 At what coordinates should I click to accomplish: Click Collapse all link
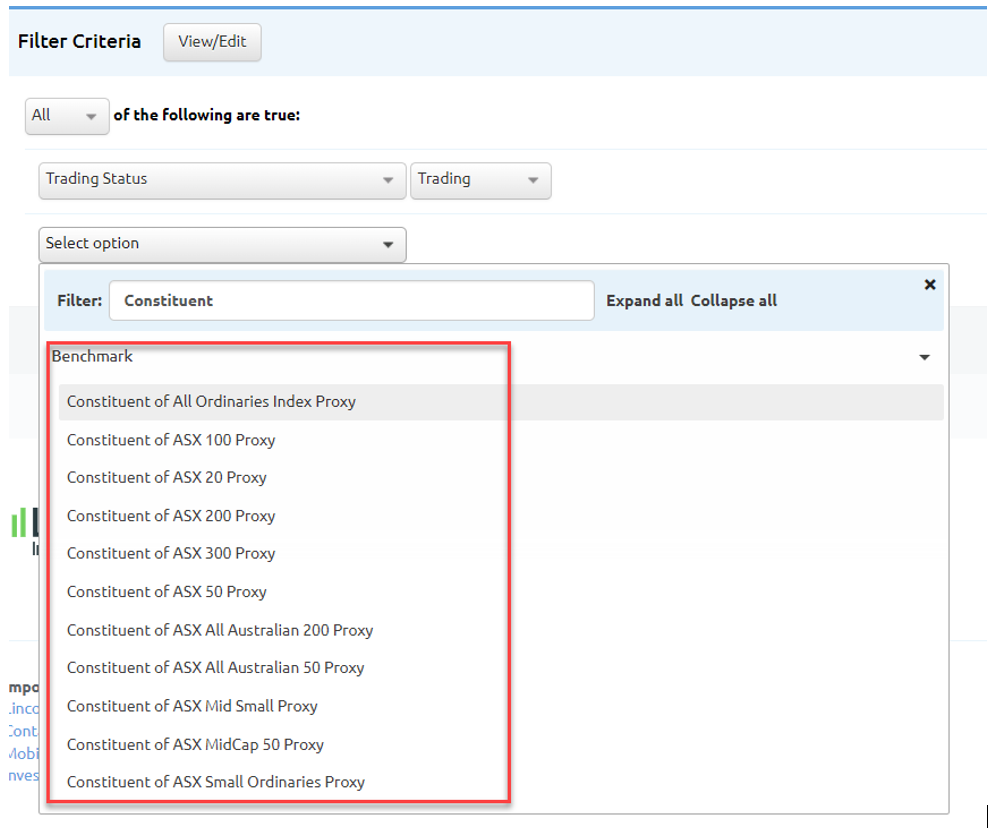click(x=733, y=301)
